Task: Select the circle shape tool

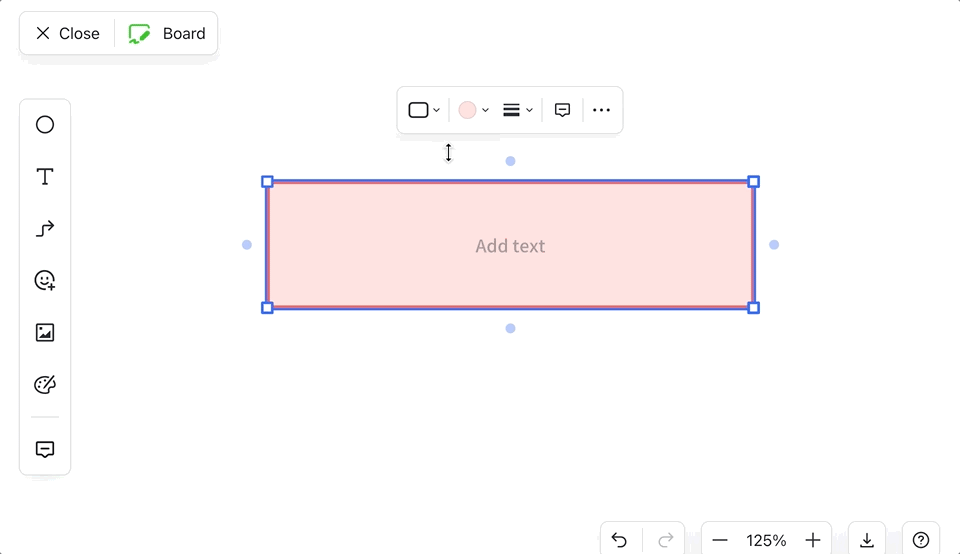Action: click(x=45, y=125)
